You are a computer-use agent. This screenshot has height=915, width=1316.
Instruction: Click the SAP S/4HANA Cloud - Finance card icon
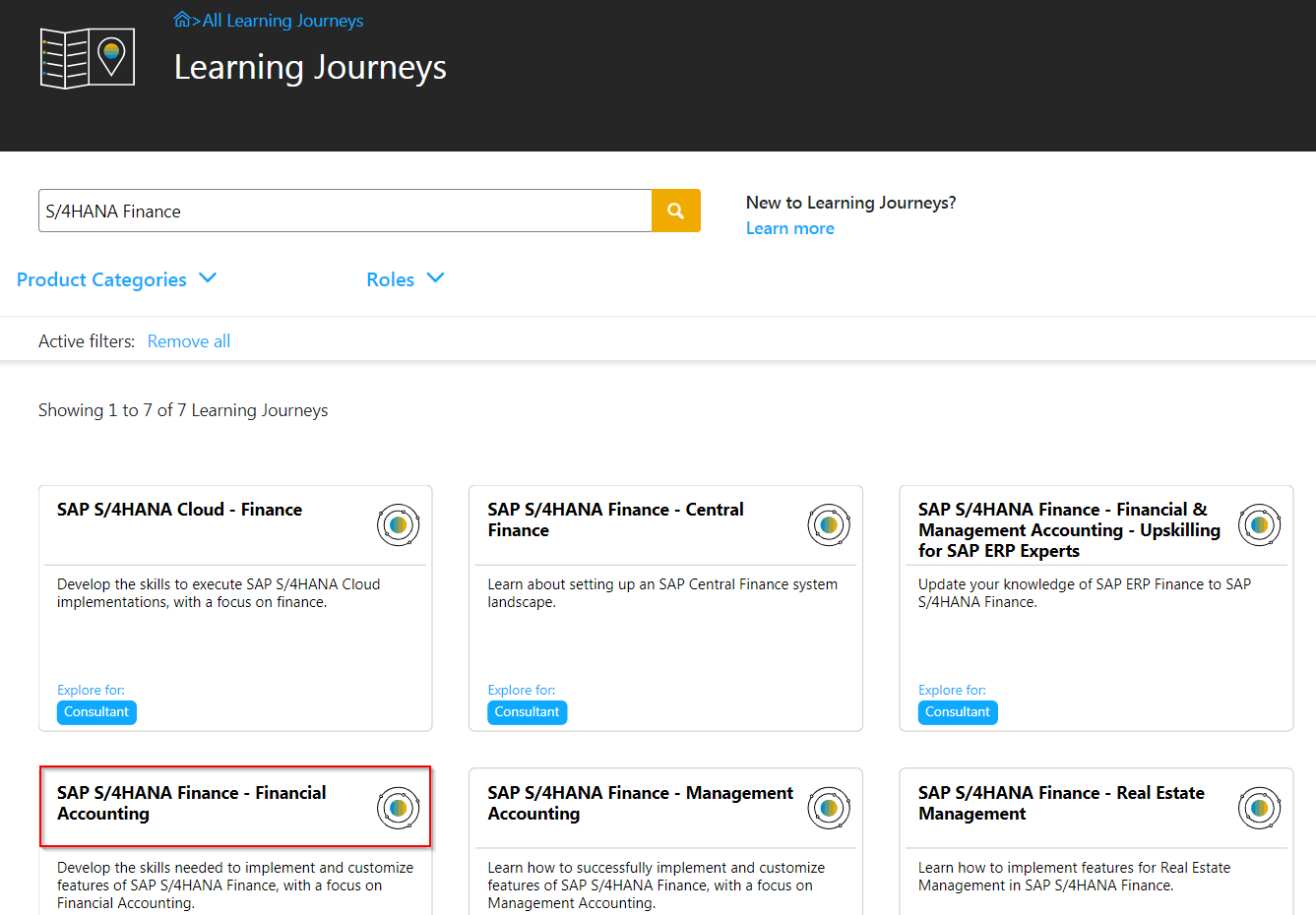tap(398, 525)
